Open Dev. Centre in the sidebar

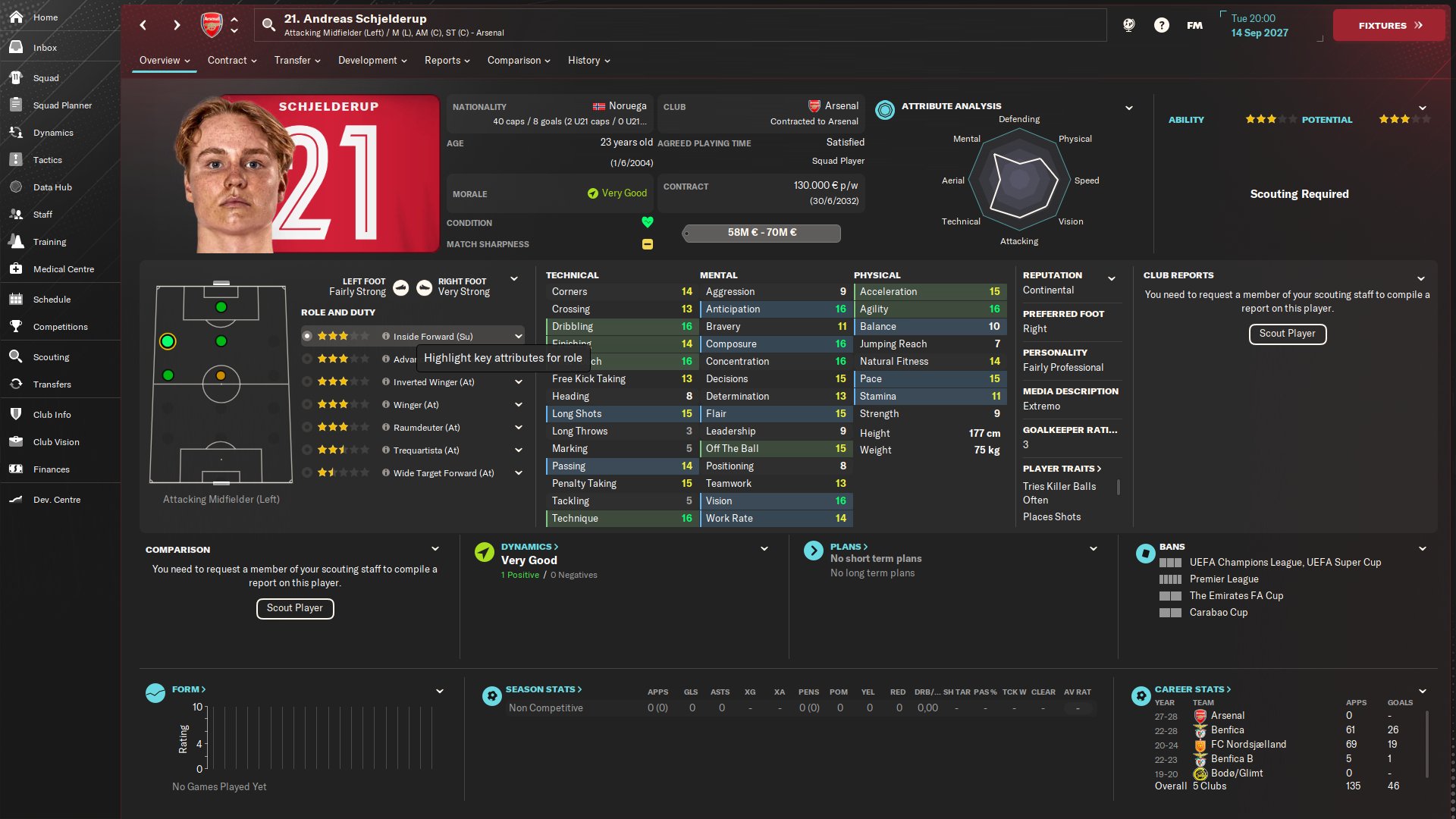(x=56, y=499)
